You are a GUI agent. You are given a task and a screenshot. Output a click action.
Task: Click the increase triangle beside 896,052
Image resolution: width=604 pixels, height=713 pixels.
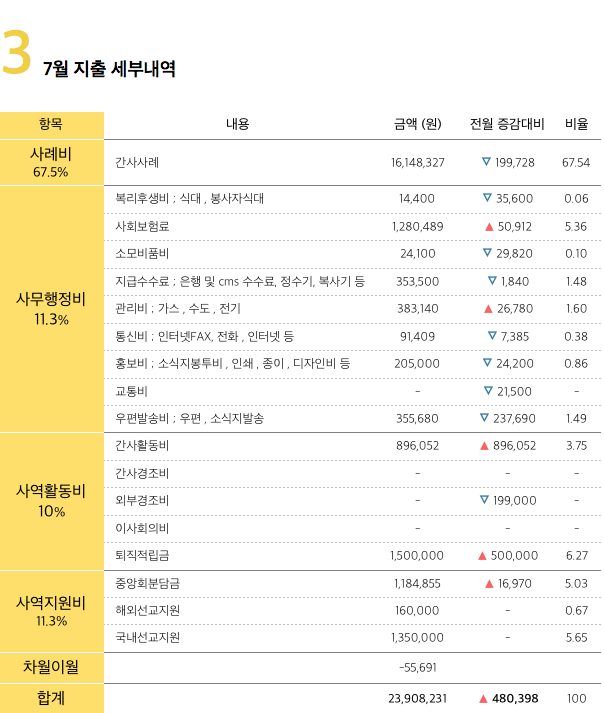click(484, 446)
